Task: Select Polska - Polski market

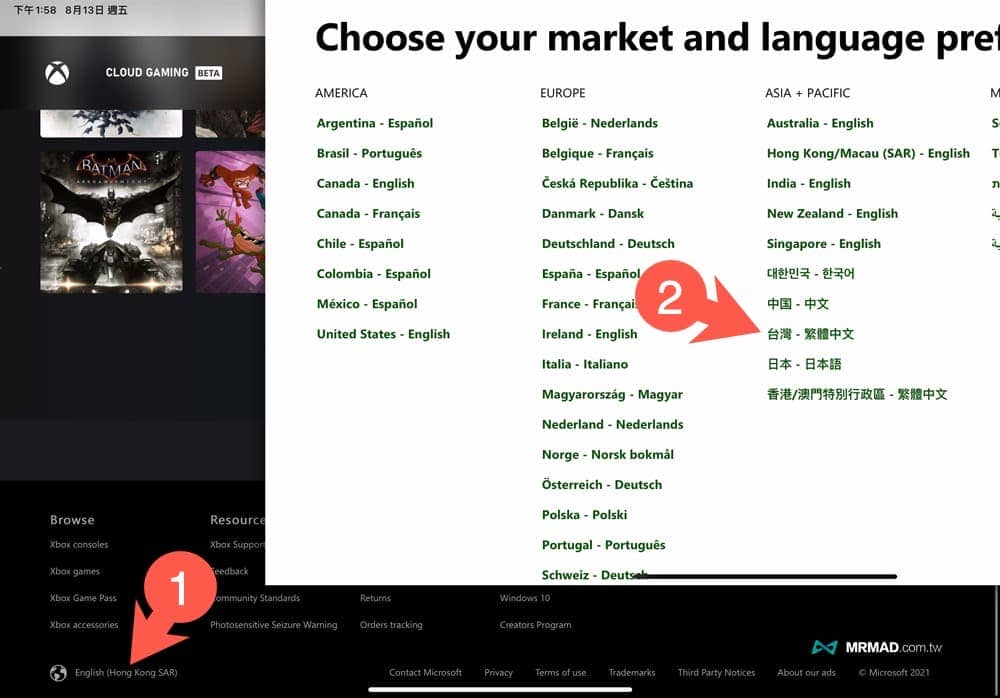Action: 584,514
